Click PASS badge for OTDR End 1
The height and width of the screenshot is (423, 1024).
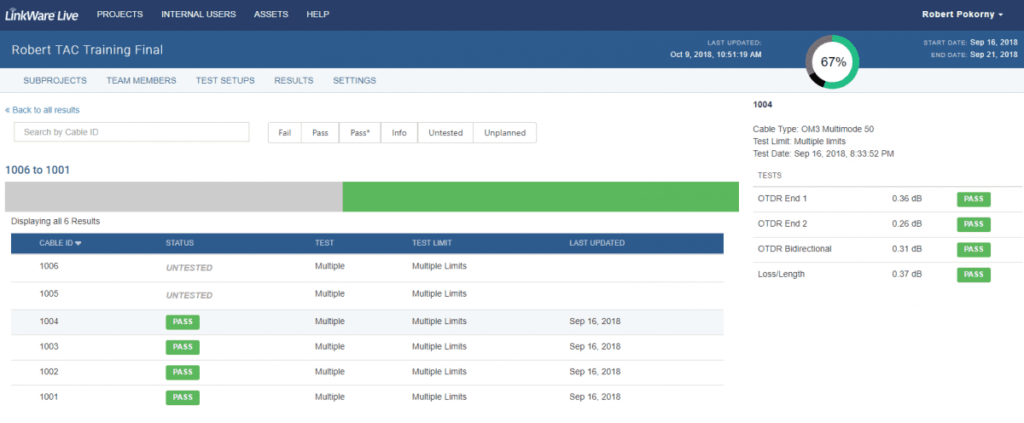[975, 199]
